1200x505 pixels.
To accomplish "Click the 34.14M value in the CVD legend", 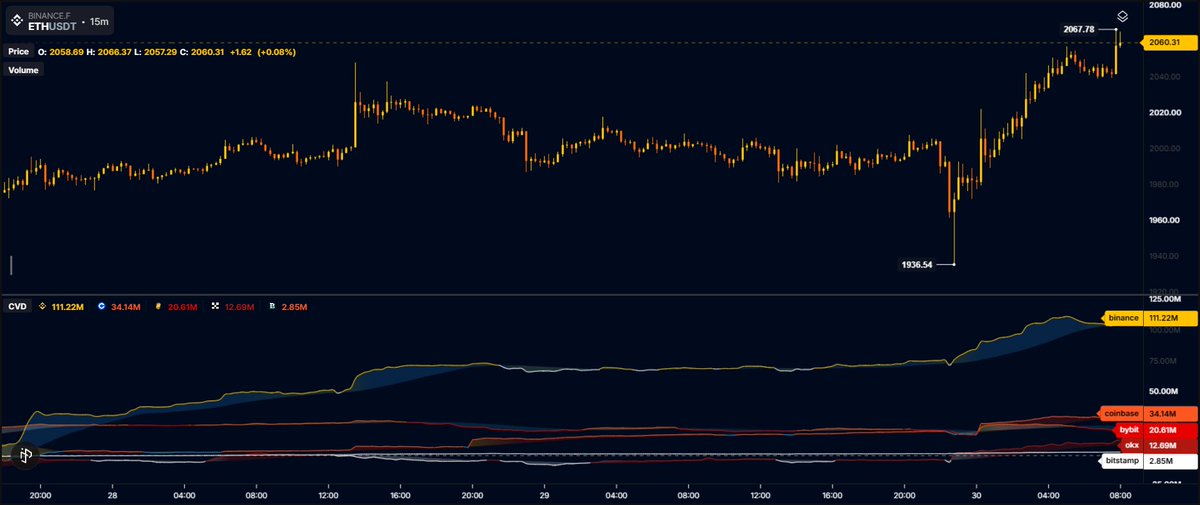I will [126, 306].
